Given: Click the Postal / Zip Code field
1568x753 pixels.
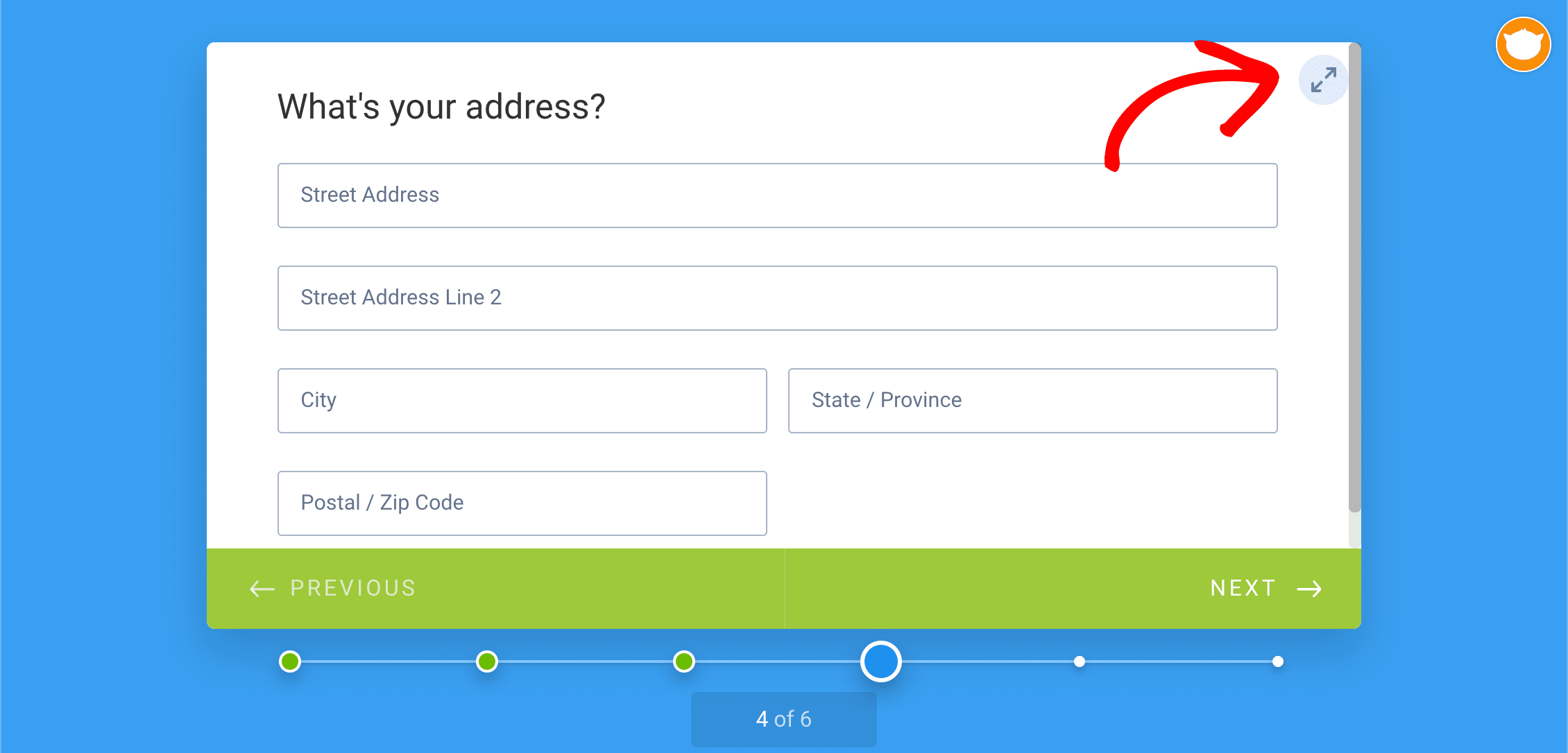Looking at the screenshot, I should [521, 502].
